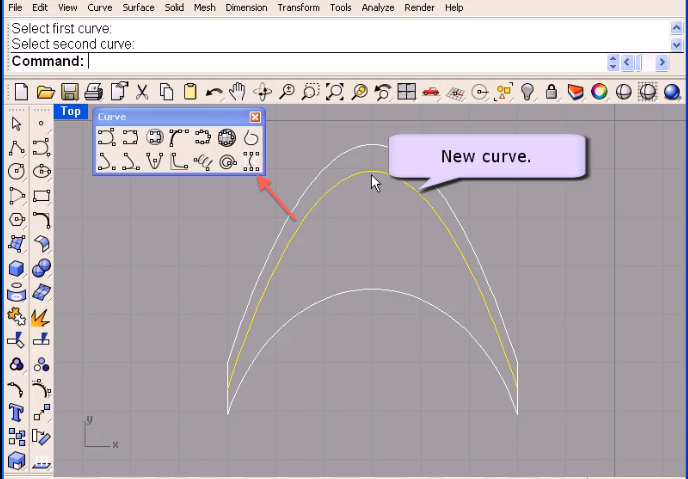Open the color wheel render colors icon

(x=599, y=92)
